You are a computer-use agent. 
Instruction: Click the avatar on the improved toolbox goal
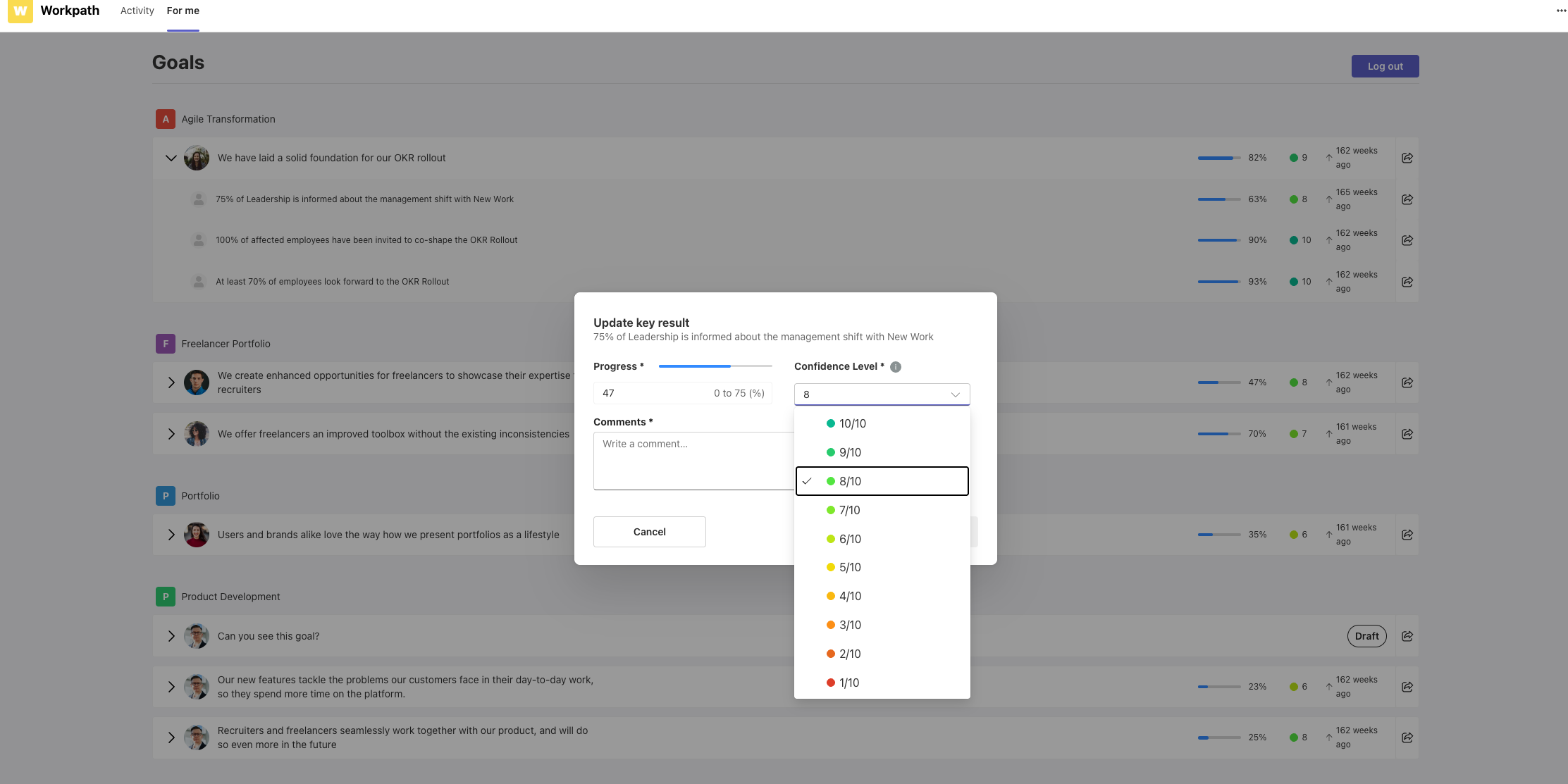tap(197, 434)
